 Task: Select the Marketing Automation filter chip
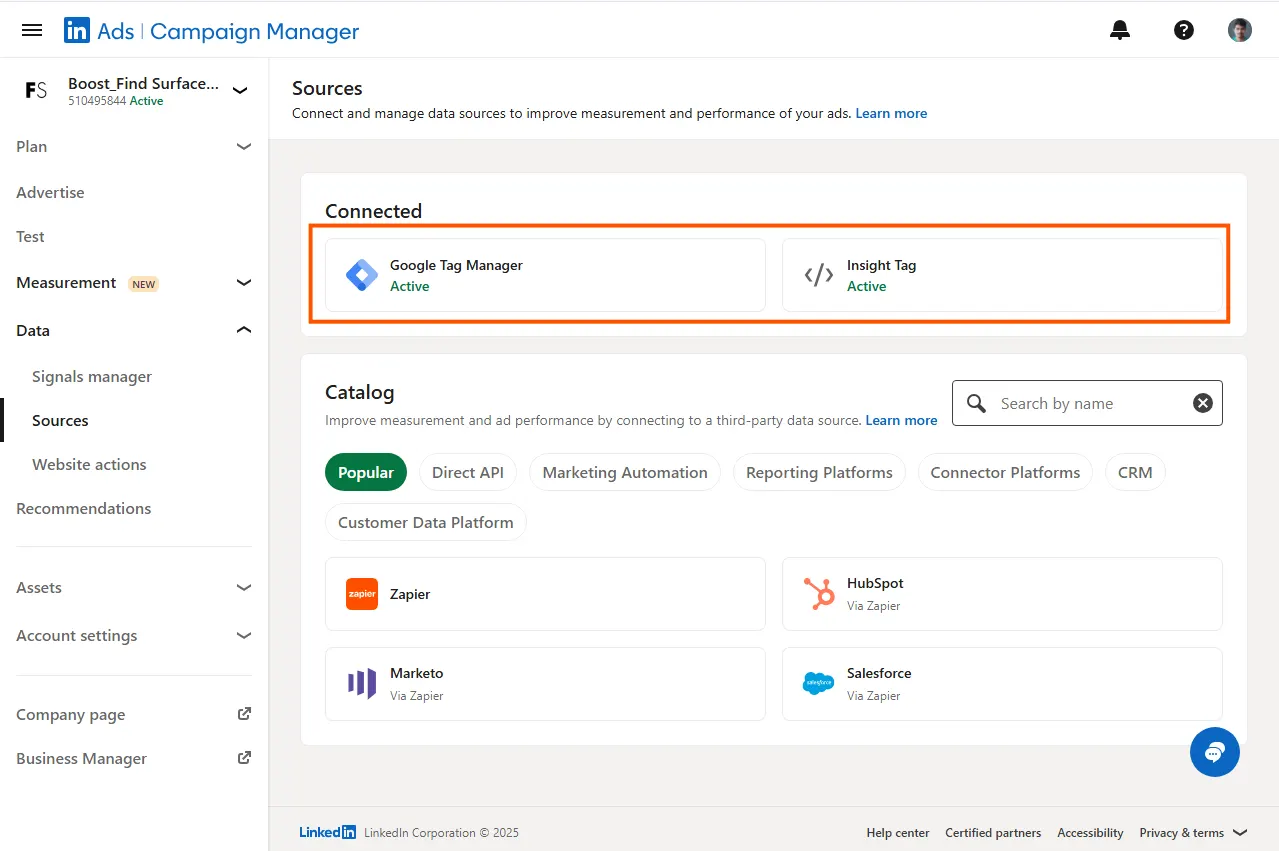(625, 472)
